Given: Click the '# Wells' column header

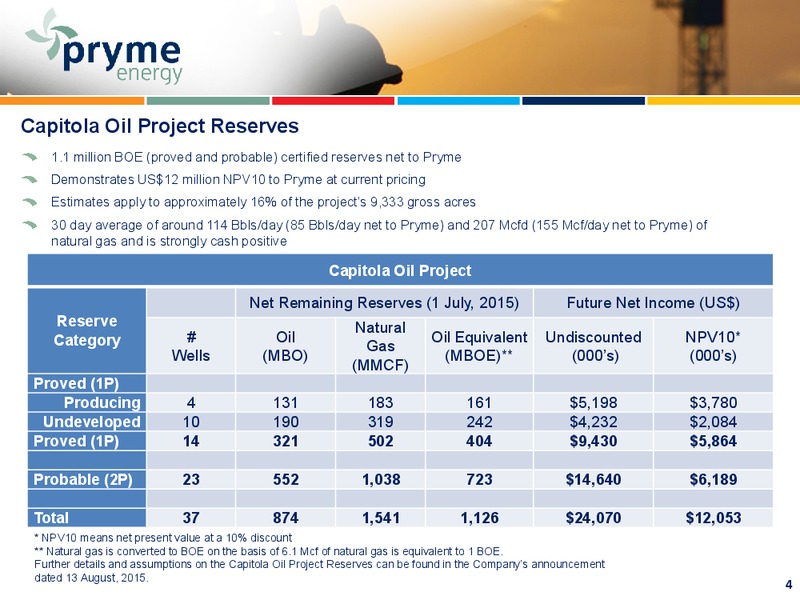Looking at the screenshot, I should (191, 346).
